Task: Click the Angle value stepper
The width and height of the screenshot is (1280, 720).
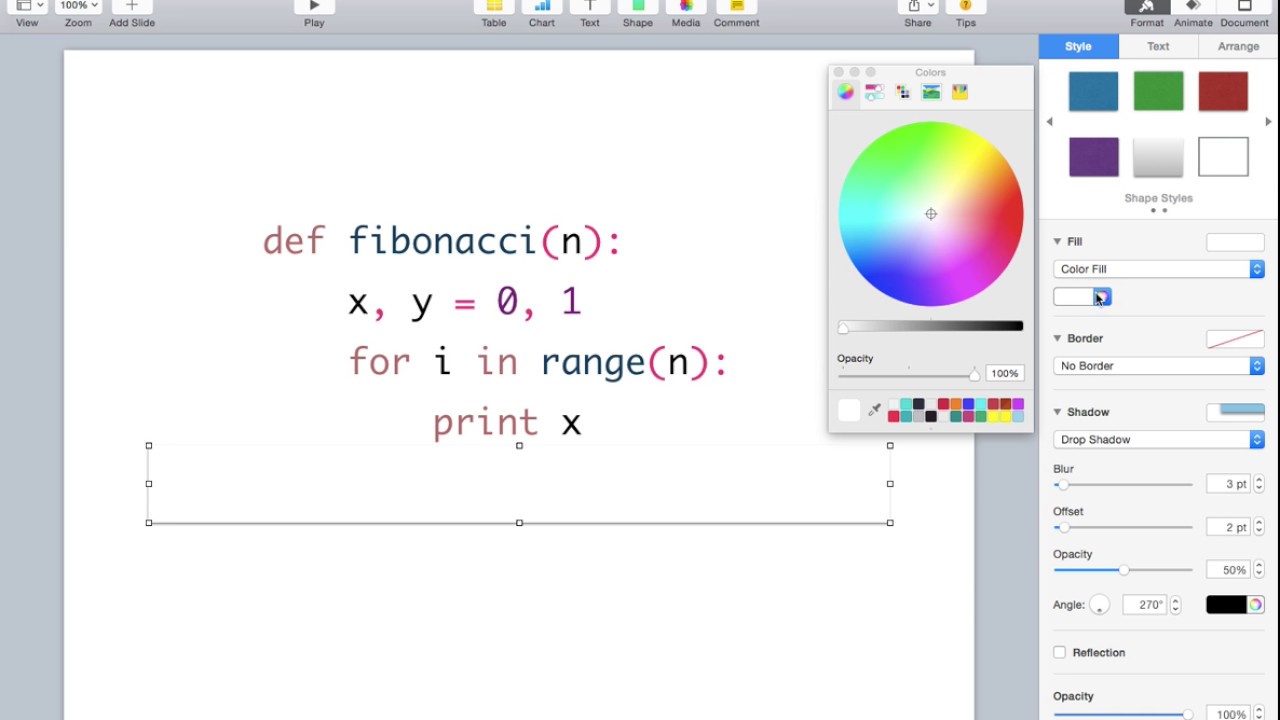Action: coord(1175,605)
